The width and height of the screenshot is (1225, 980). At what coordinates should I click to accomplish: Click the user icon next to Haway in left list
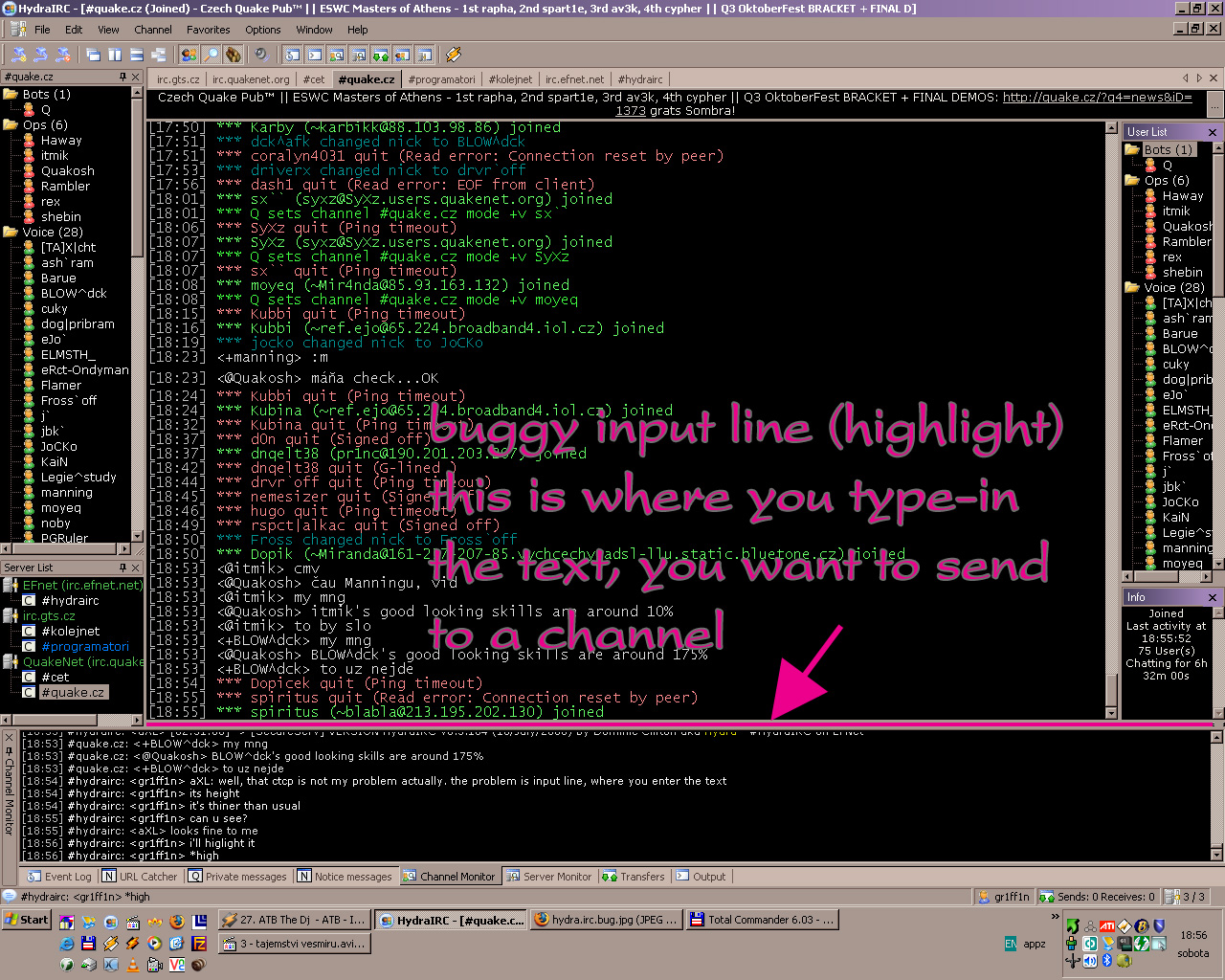click(x=30, y=140)
